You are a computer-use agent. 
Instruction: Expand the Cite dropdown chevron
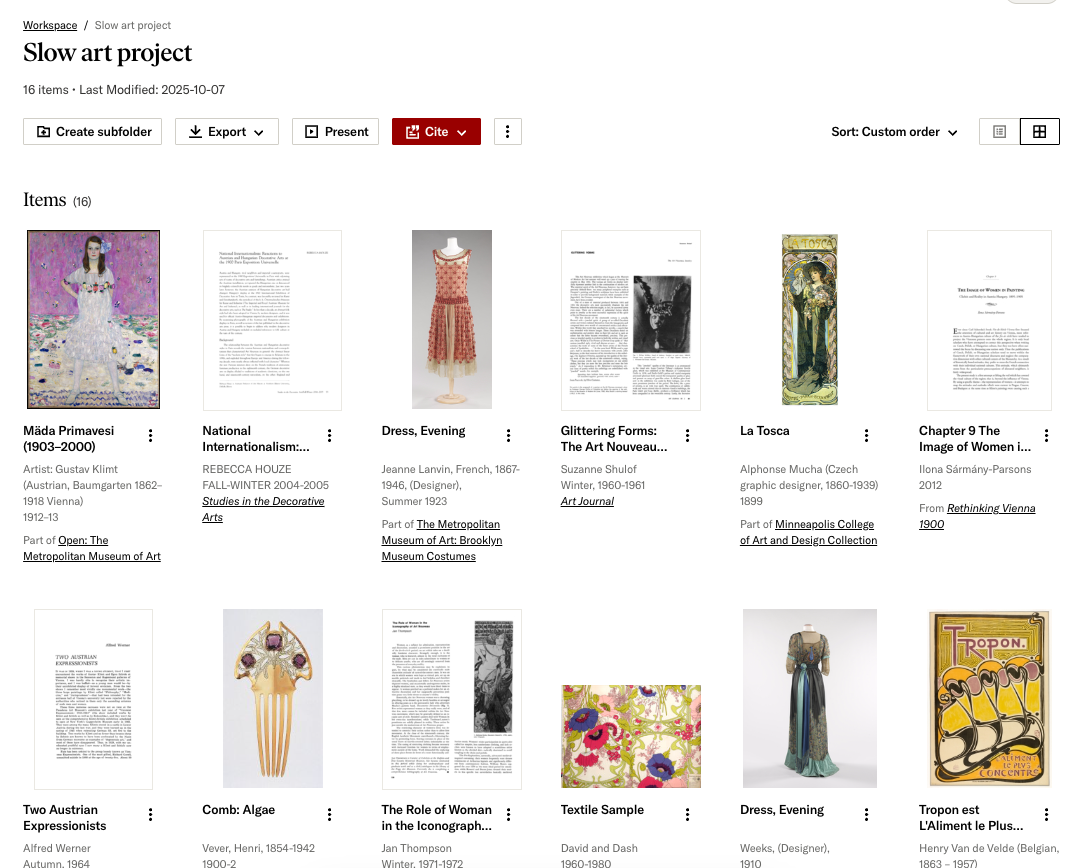[x=461, y=131]
